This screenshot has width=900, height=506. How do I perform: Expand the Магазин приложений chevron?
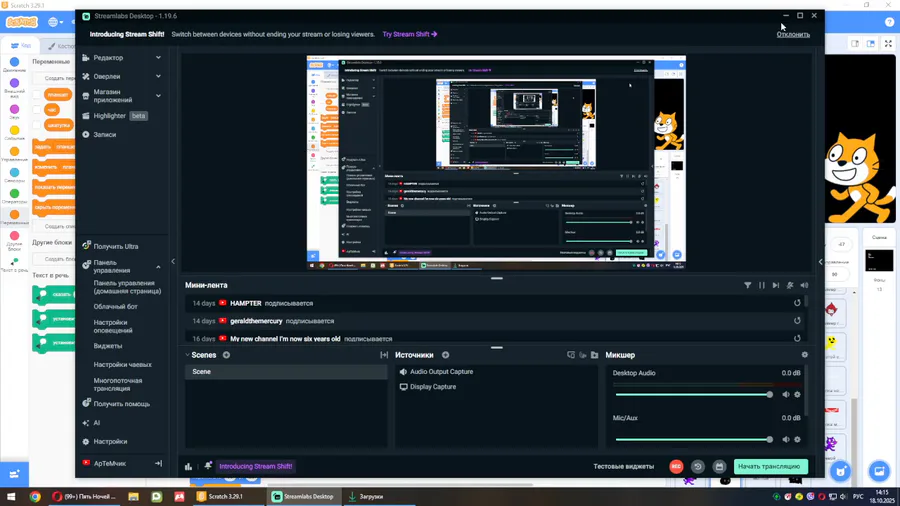coord(158,96)
